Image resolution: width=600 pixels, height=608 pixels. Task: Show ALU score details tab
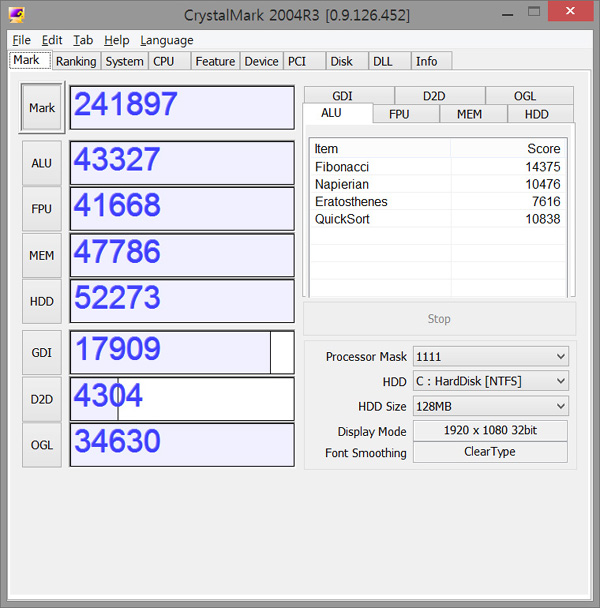point(338,113)
